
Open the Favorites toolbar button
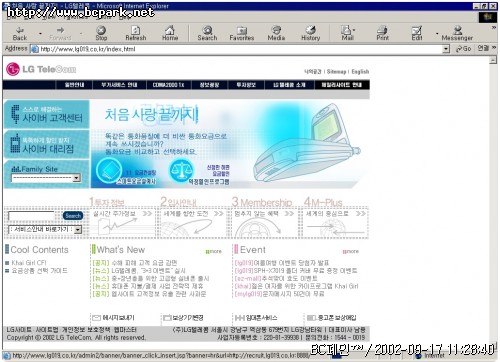242,33
